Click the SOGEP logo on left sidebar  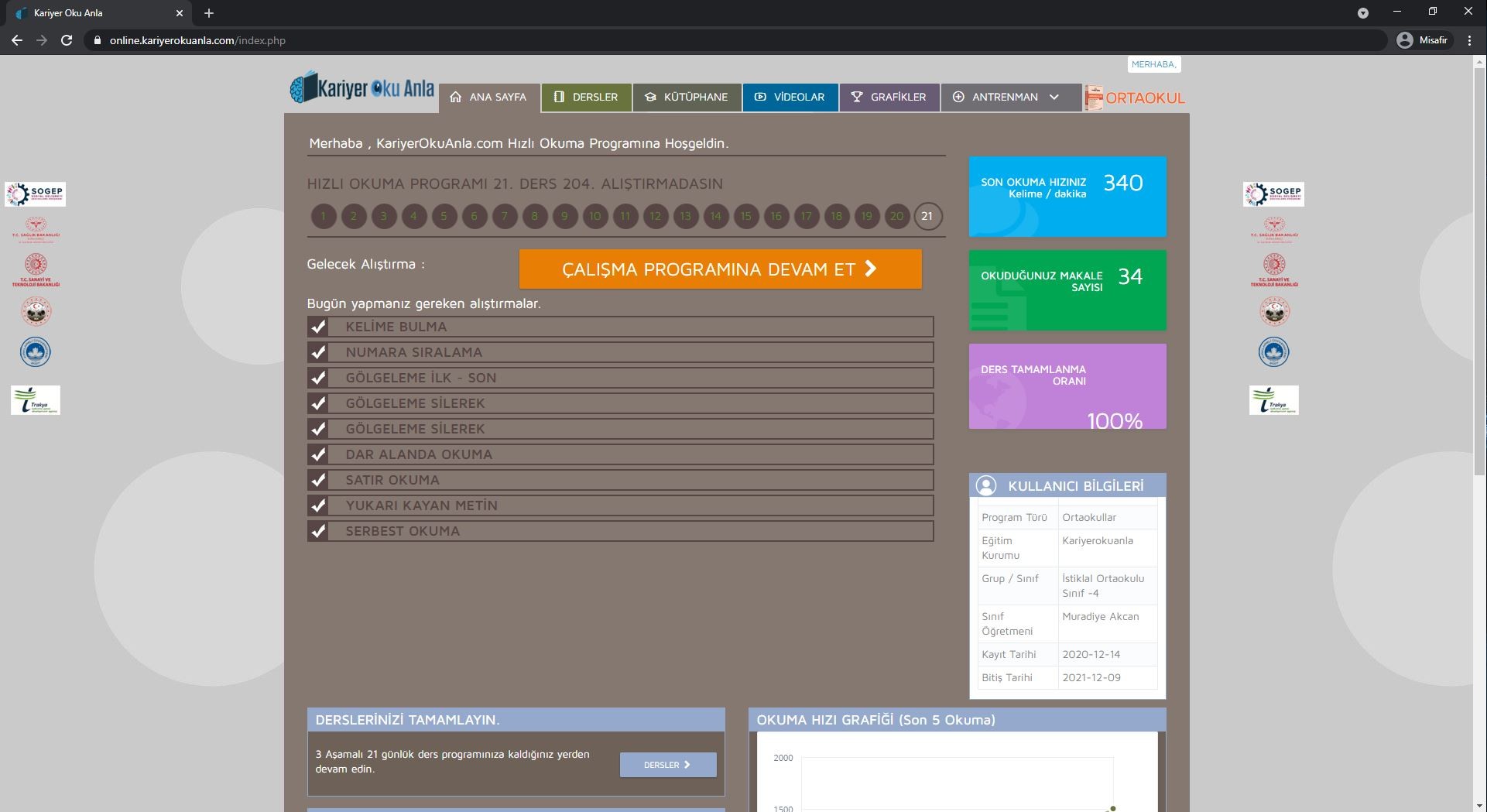coord(36,194)
